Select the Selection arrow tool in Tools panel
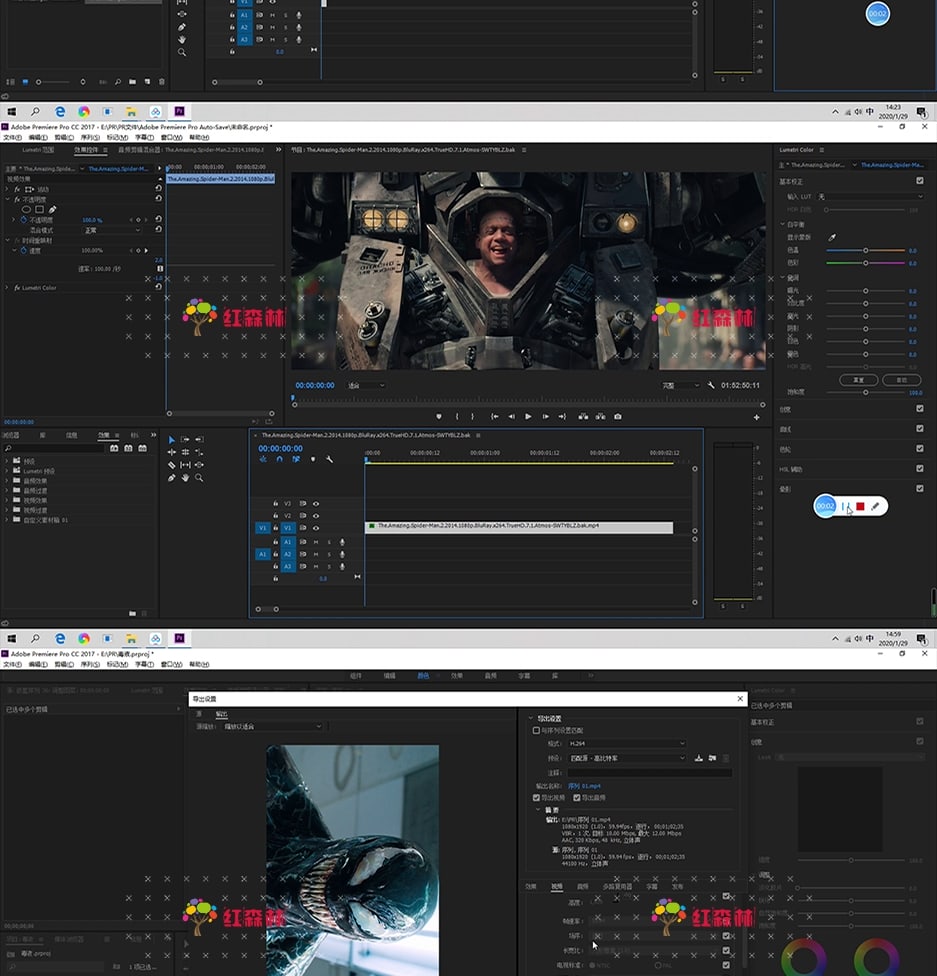Screen dimensions: 937x976 pyautogui.click(x=172, y=439)
